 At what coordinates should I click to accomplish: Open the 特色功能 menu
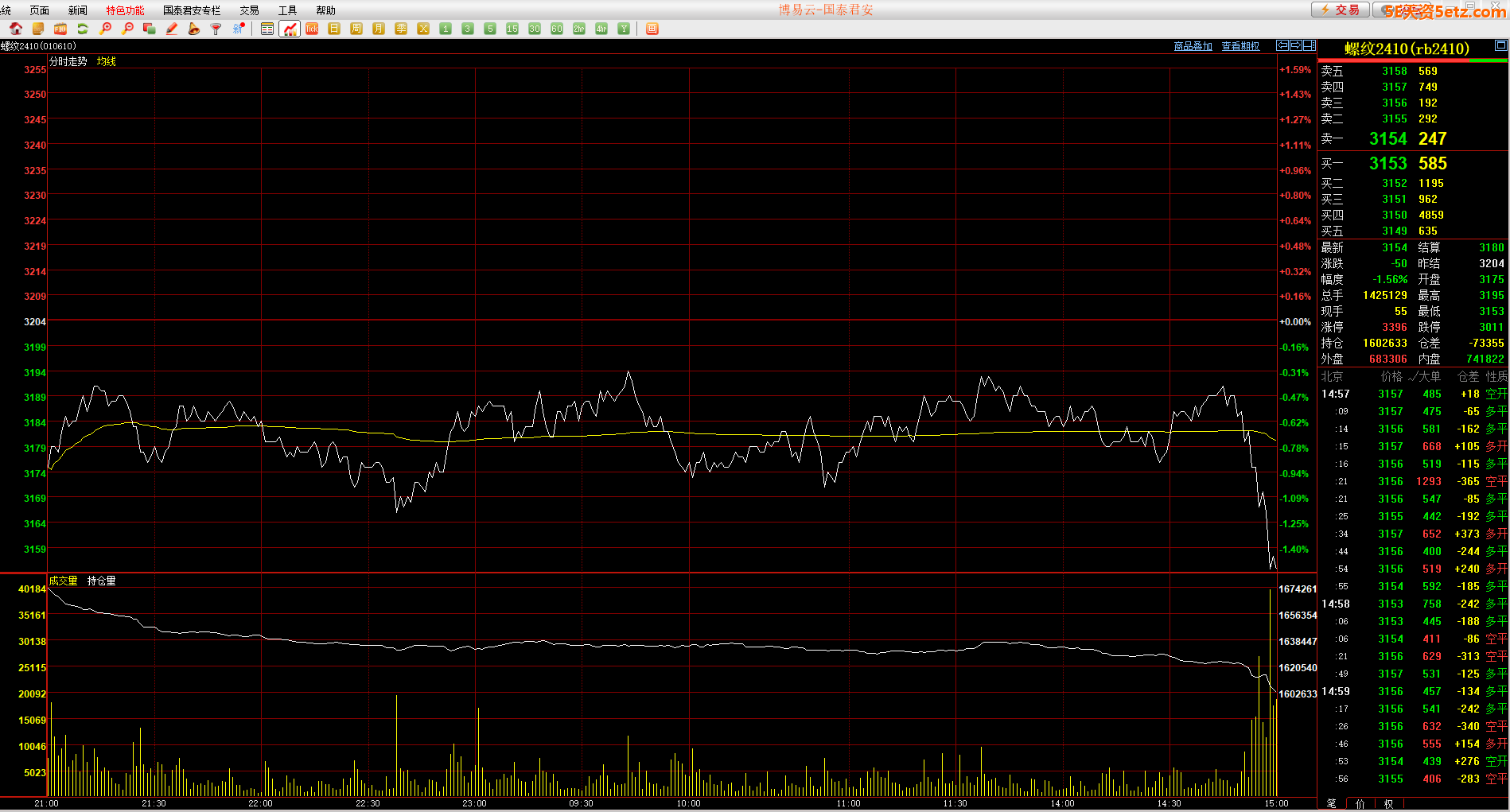[x=125, y=10]
